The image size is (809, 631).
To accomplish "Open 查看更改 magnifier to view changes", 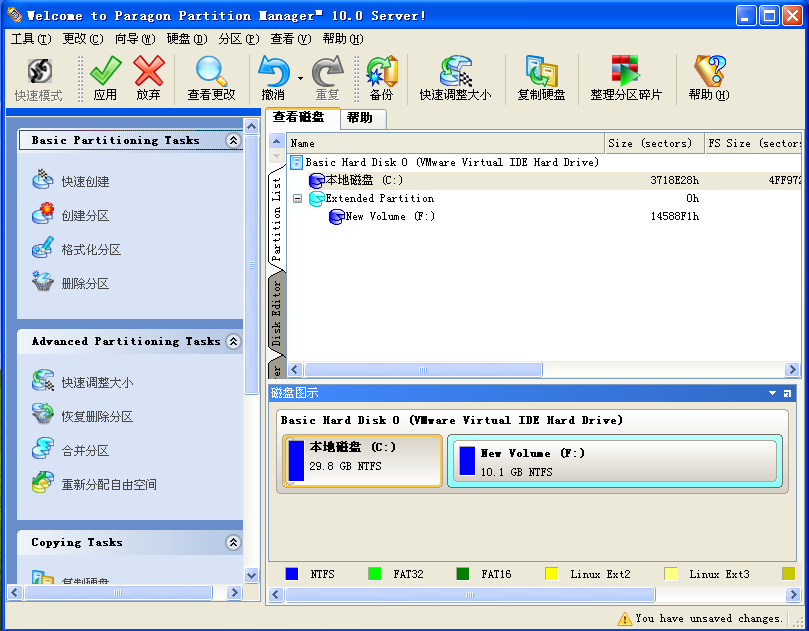I will pos(211,71).
